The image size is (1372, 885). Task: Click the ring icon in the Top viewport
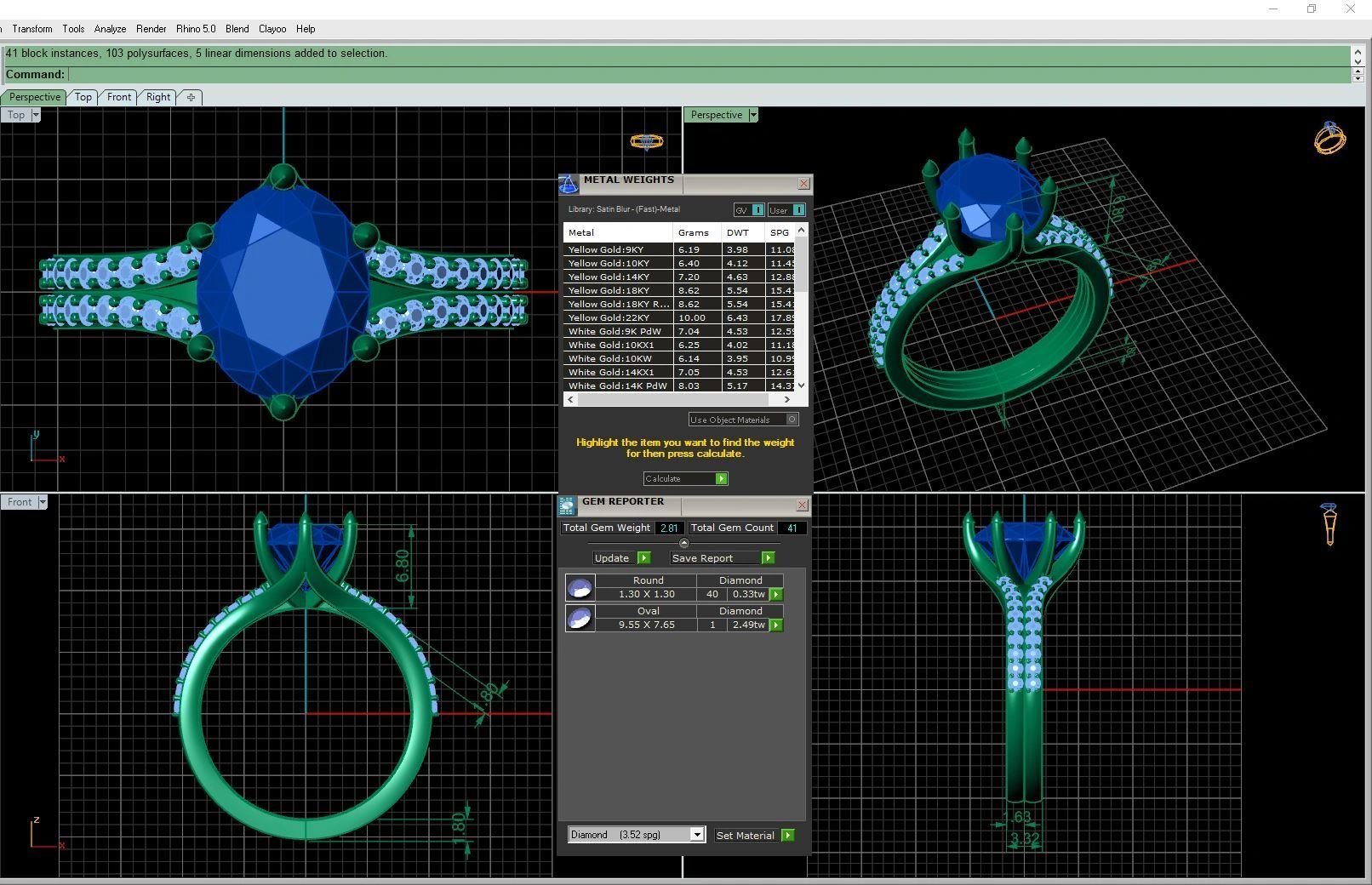(646, 141)
